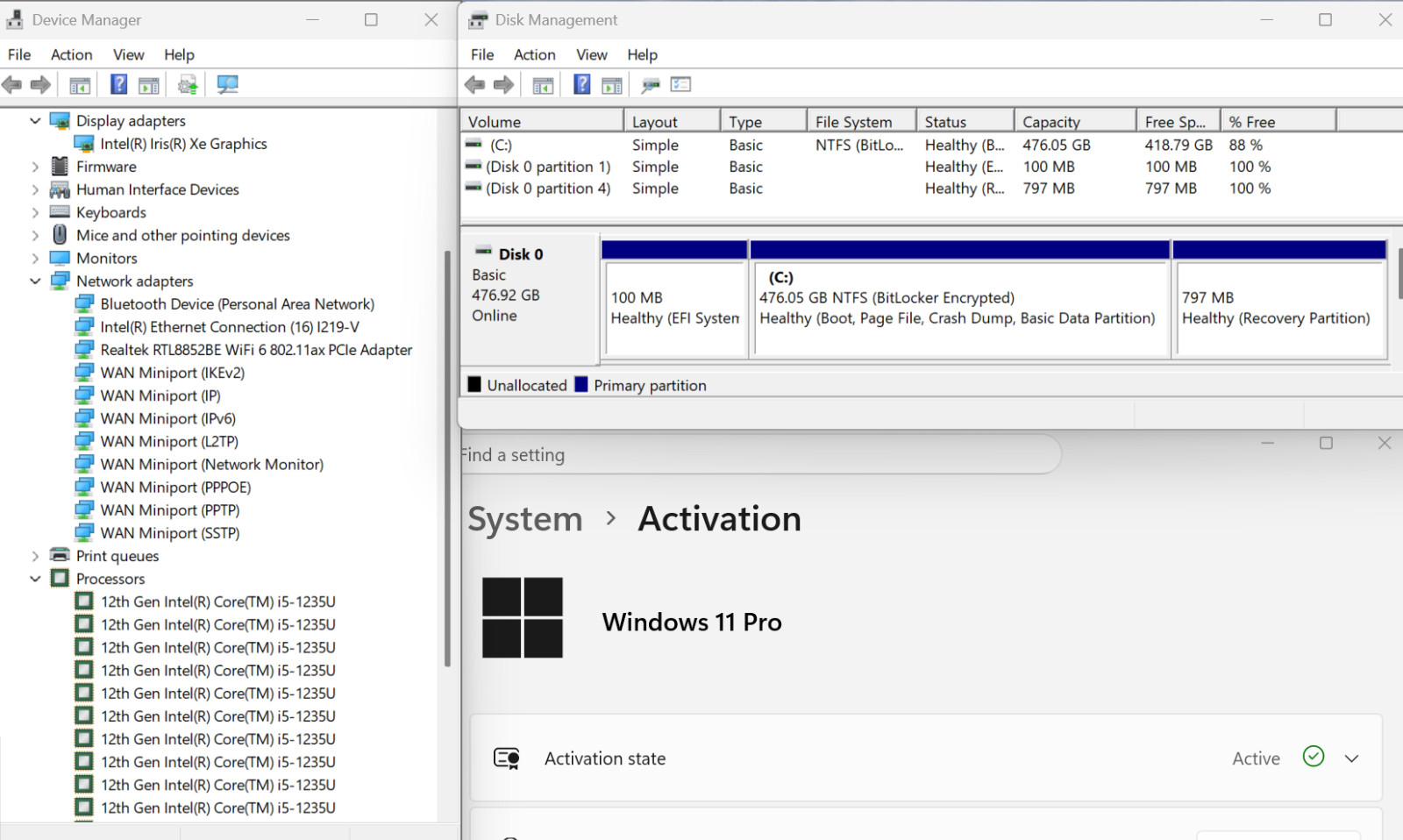The width and height of the screenshot is (1403, 840).
Task: Click the Disk 0 drive icon in graphical view
Action: pyautogui.click(x=483, y=253)
